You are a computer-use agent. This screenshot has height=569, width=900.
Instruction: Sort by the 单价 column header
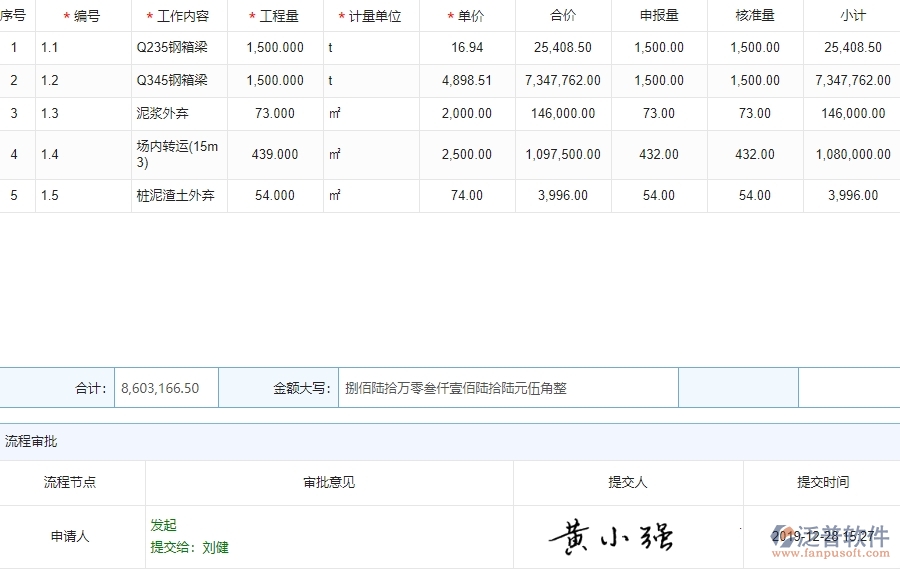coord(469,16)
